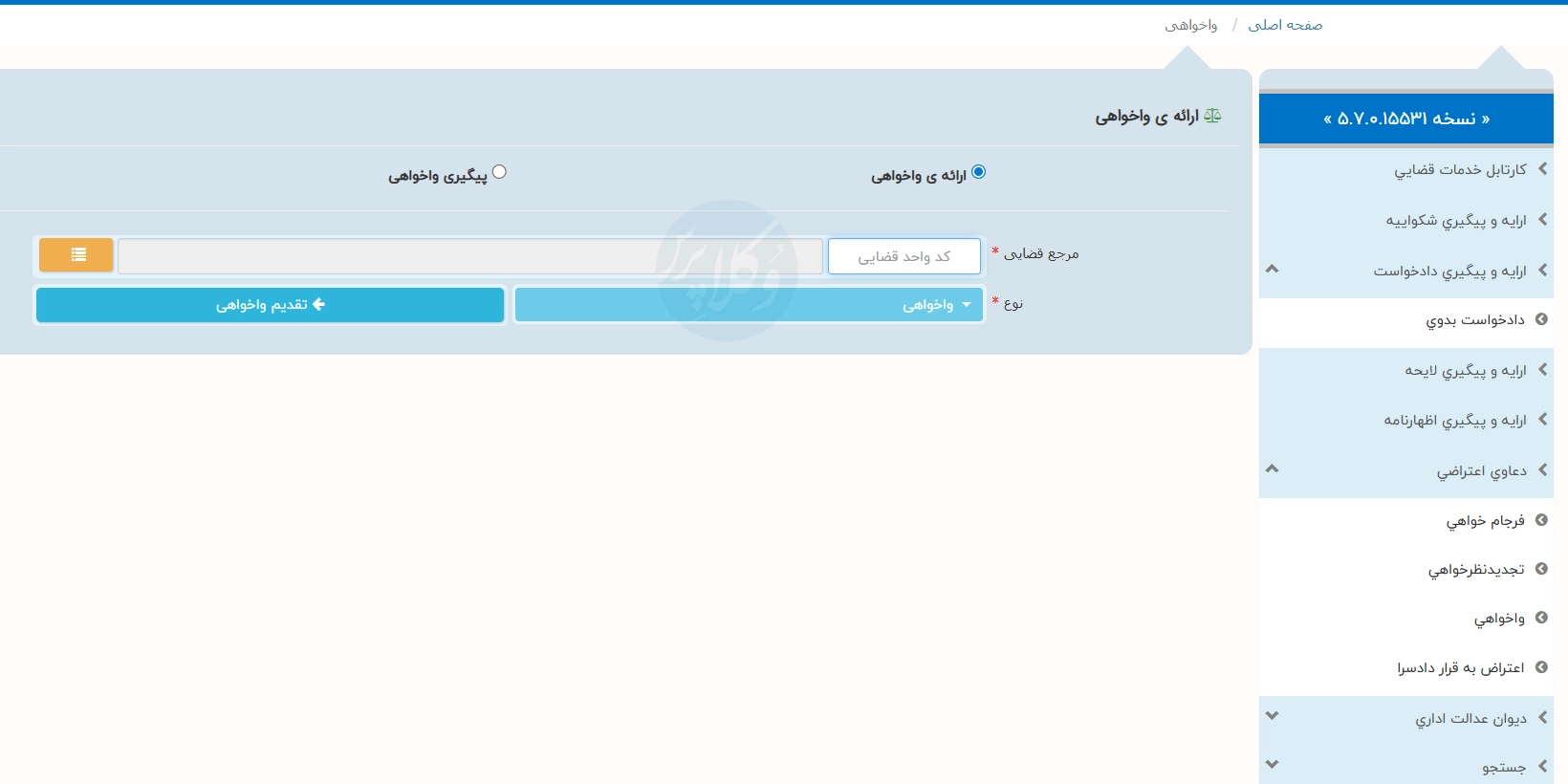Click the long gray مرجع قضایی text field
The height and width of the screenshot is (784, 1568).
[x=470, y=256]
